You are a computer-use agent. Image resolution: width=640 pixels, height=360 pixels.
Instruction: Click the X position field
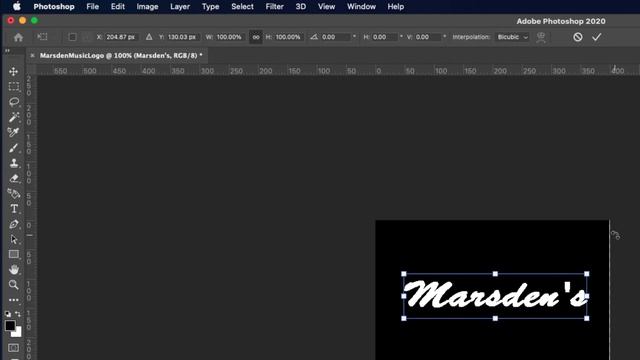pyautogui.click(x=121, y=37)
